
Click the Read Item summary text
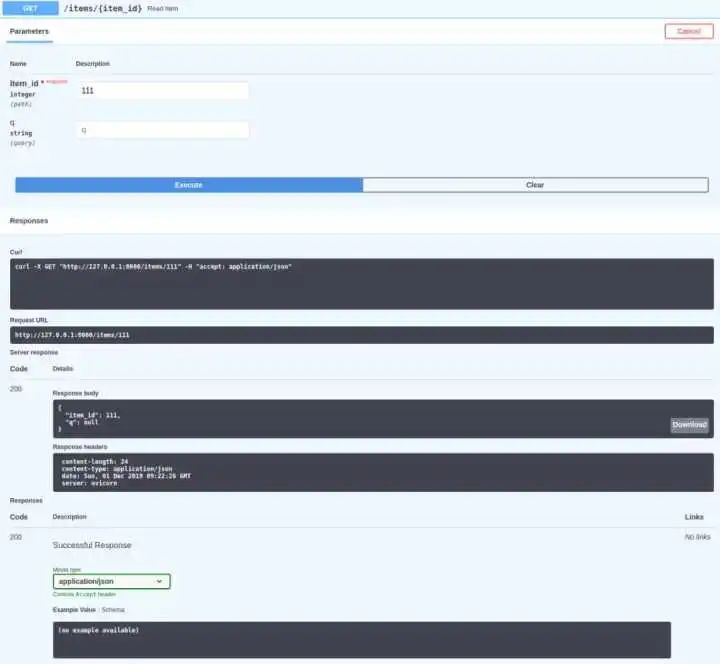pos(163,9)
